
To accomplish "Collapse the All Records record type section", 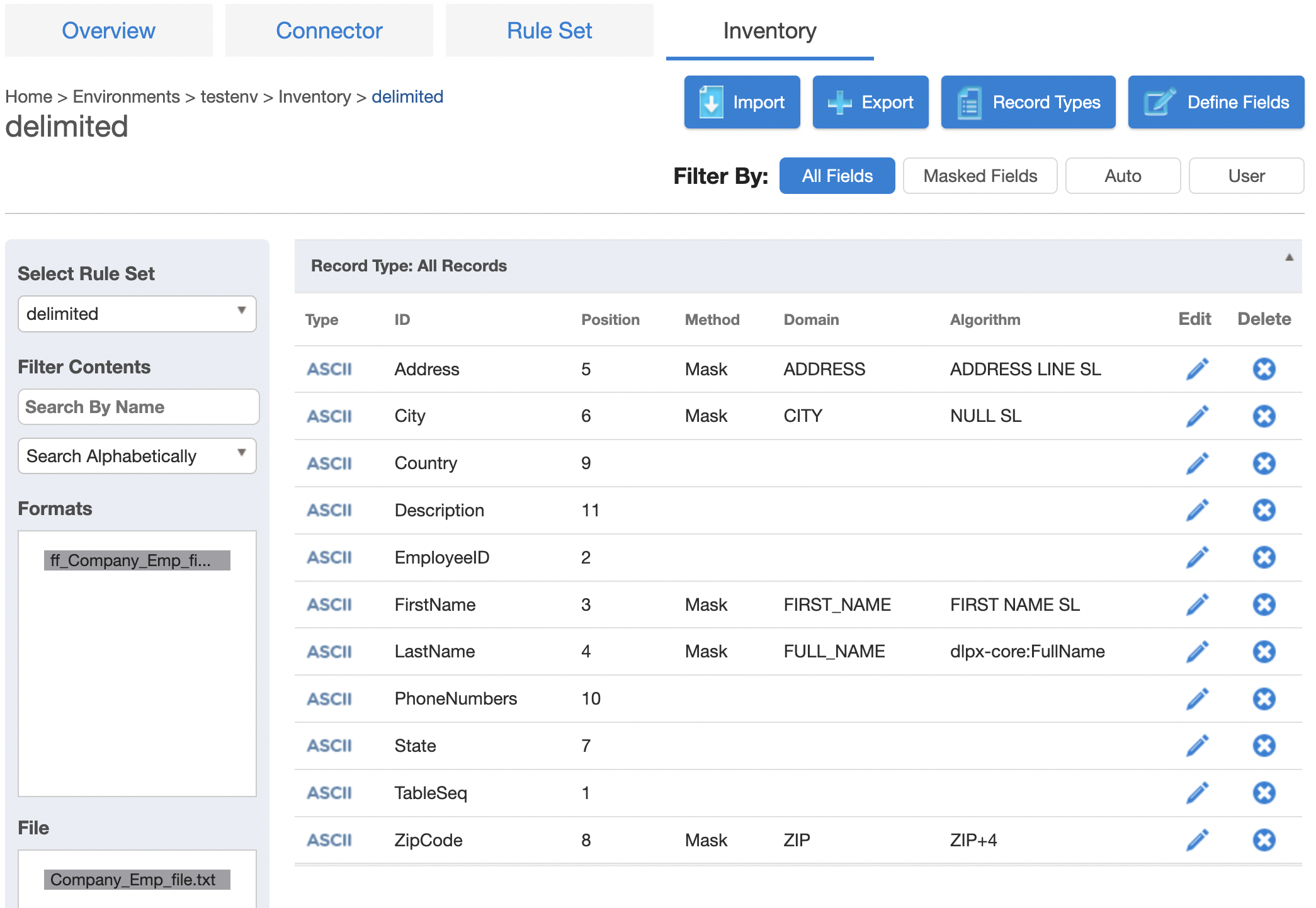I will click(x=1289, y=258).
